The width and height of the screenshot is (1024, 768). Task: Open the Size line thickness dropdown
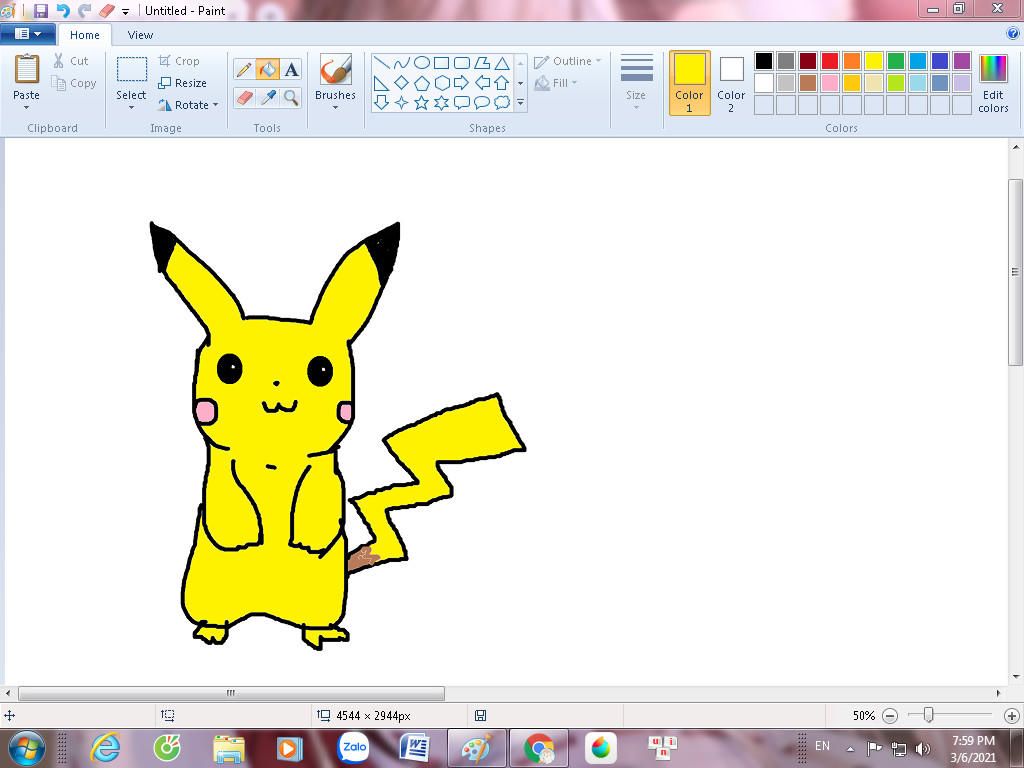[636, 82]
